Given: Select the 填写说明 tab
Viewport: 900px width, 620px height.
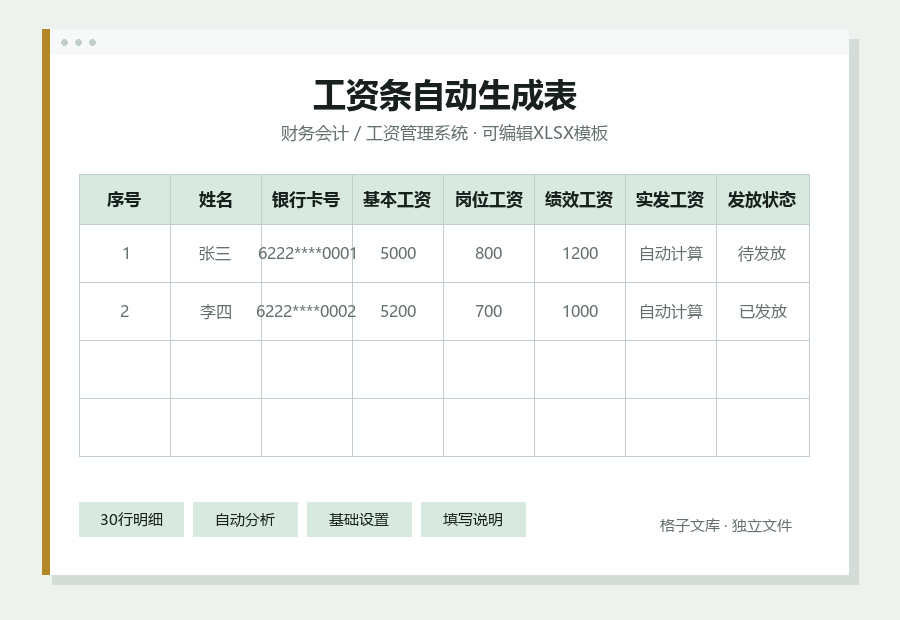Looking at the screenshot, I should click(473, 520).
